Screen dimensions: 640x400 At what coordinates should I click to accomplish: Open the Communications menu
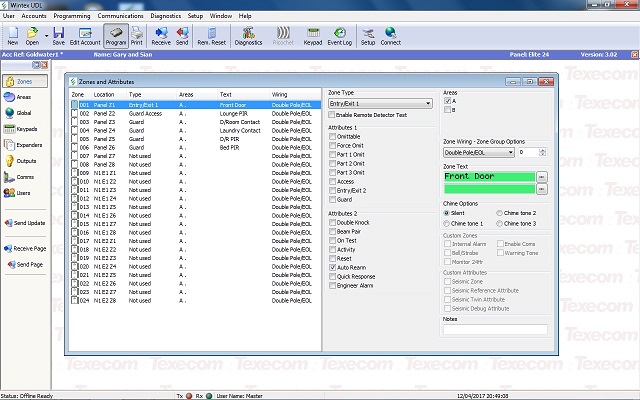point(119,17)
